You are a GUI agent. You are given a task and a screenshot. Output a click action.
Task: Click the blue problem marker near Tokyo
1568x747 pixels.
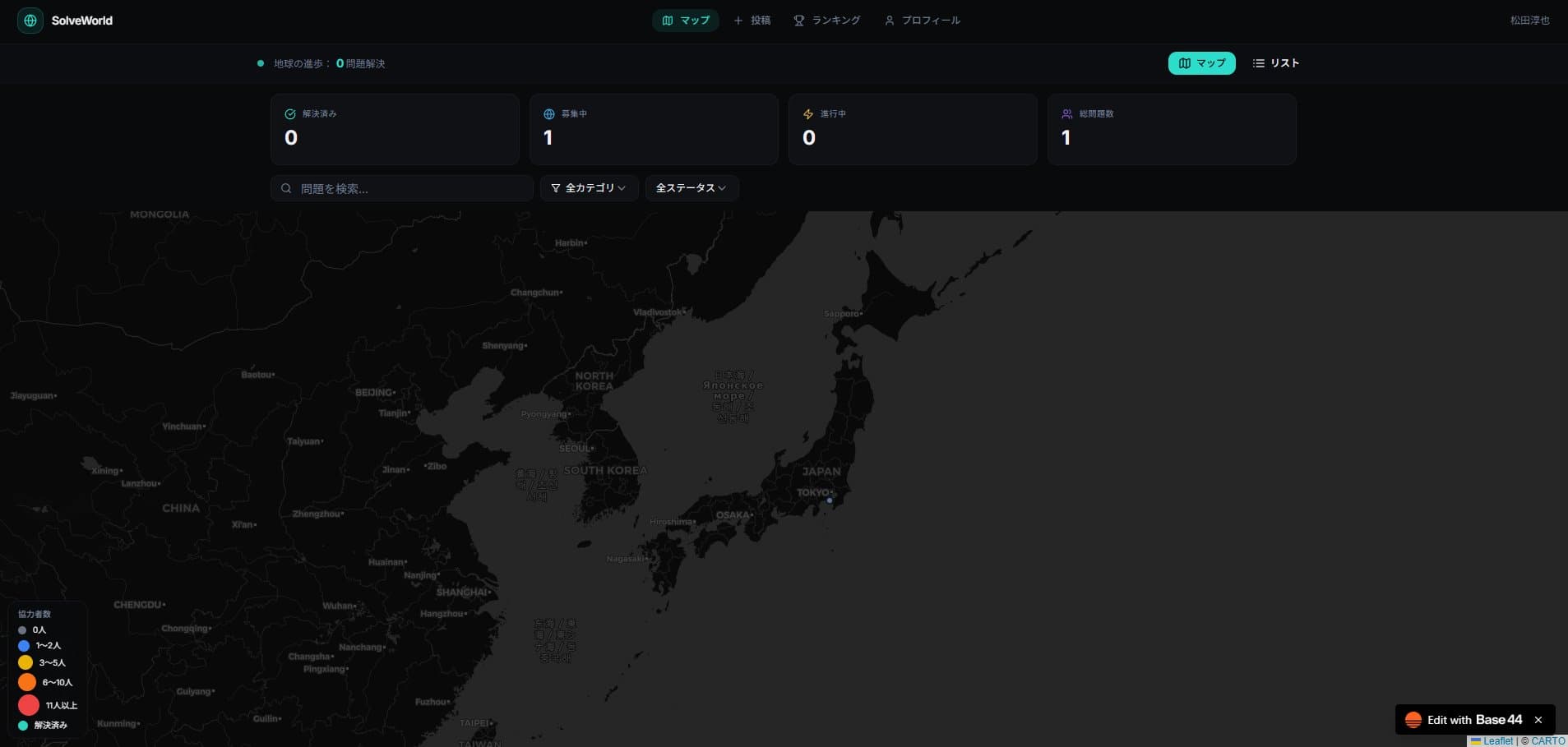(830, 500)
